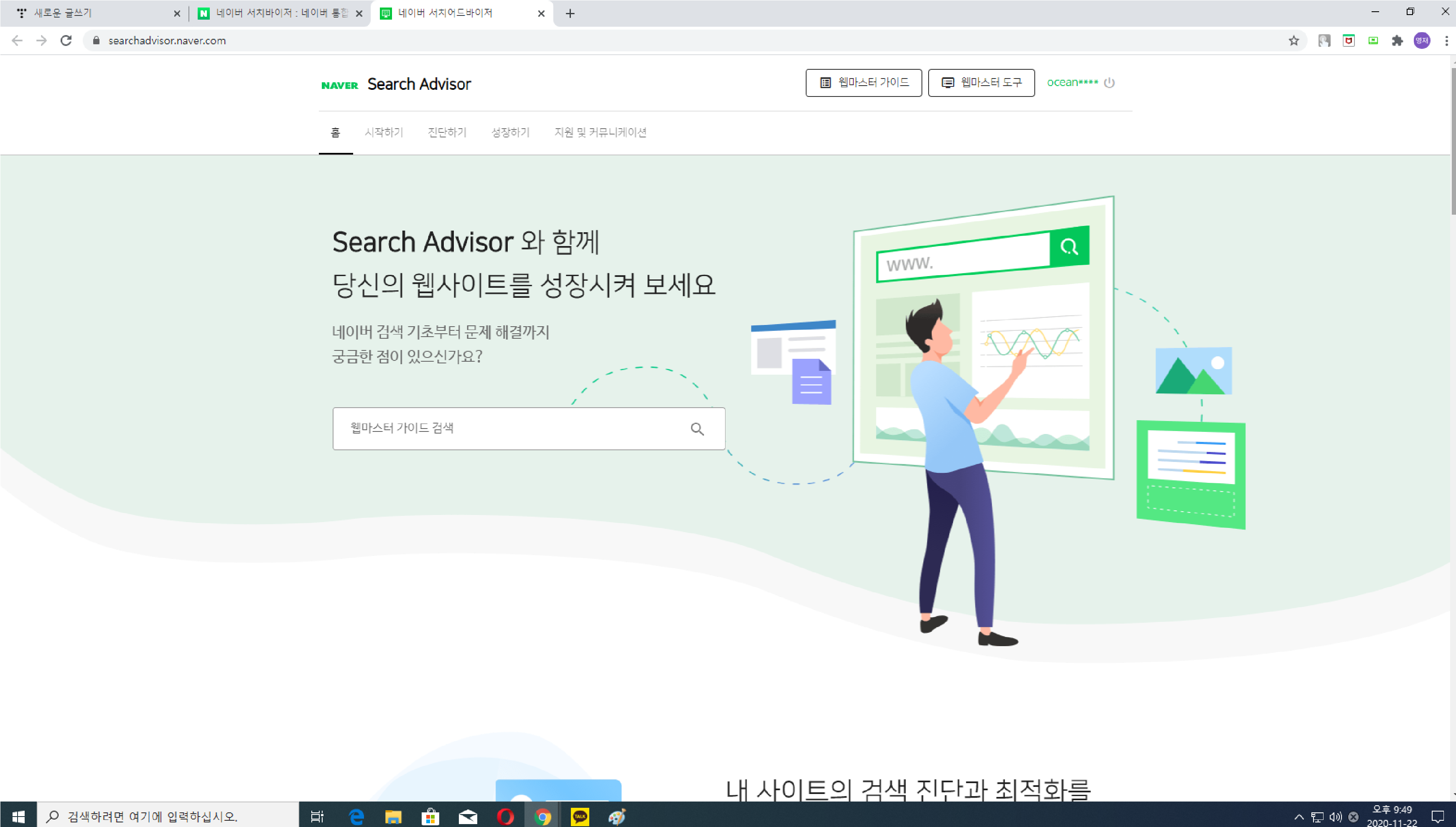The height and width of the screenshot is (827, 1456).
Task: Focus the 웹마스터 가이드 검색 input field
Action: tap(512, 428)
